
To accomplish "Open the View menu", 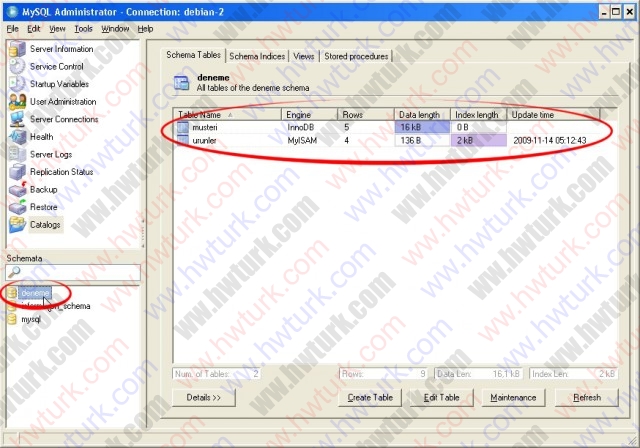I will point(57,29).
